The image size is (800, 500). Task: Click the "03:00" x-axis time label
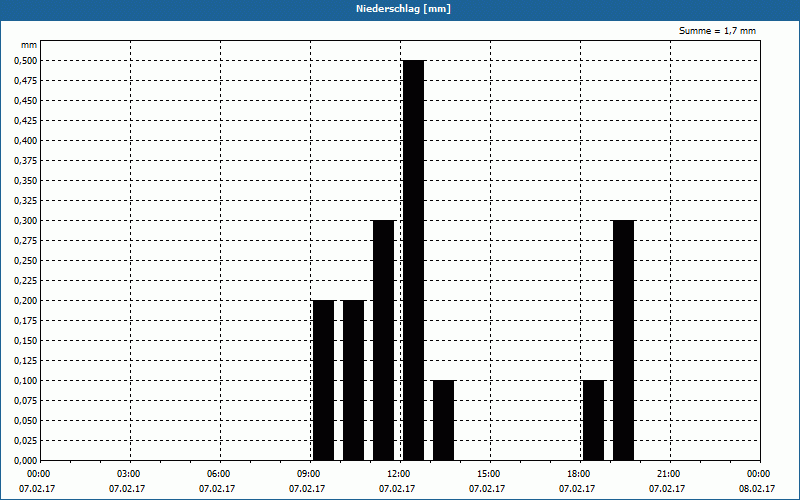128,474
